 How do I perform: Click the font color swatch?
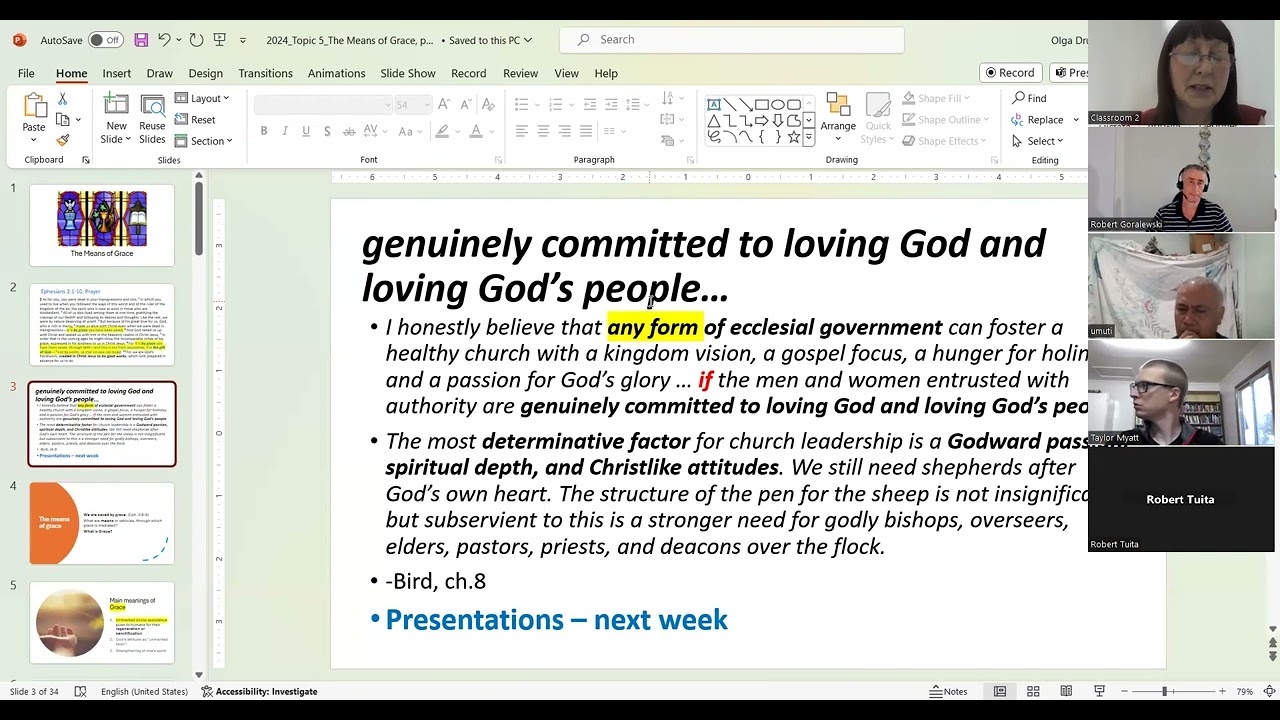pyautogui.click(x=476, y=131)
